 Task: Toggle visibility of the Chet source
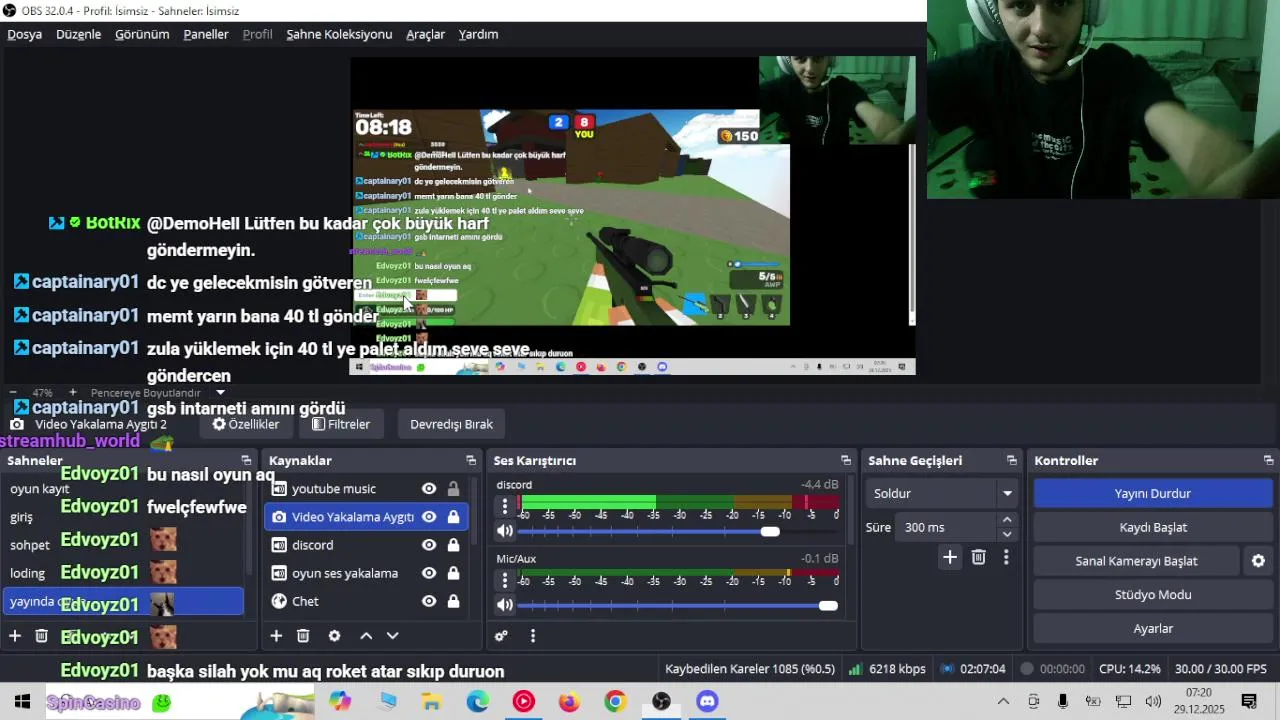coord(429,601)
